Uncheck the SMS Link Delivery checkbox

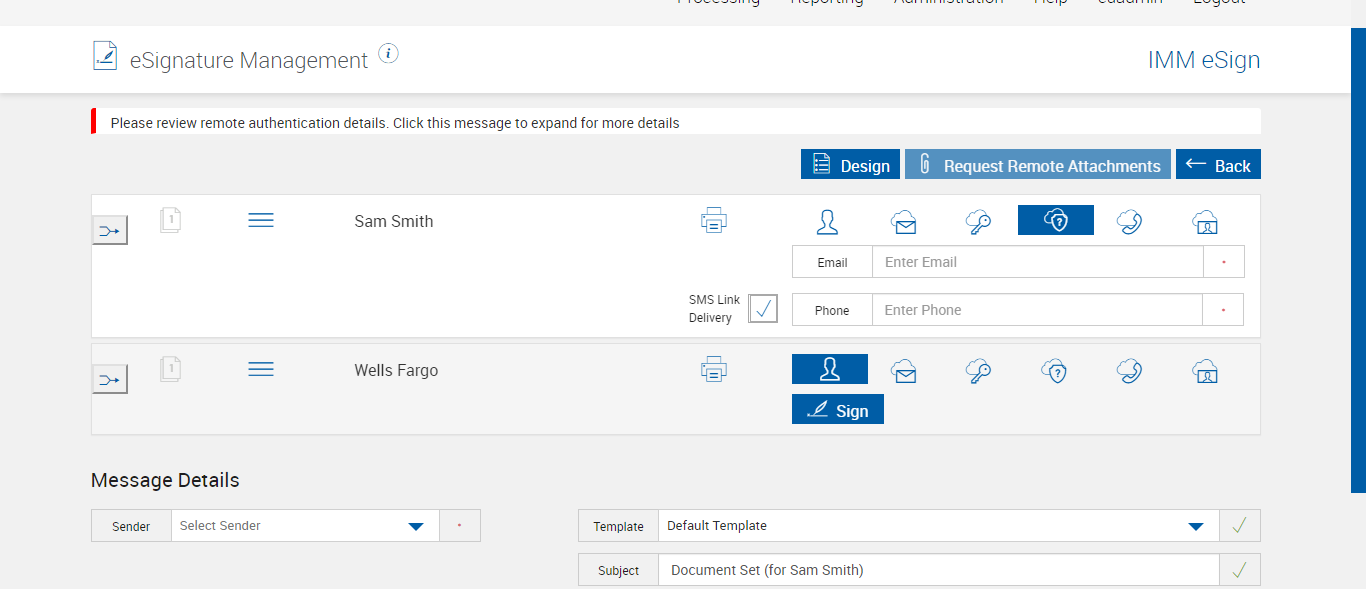click(x=763, y=309)
